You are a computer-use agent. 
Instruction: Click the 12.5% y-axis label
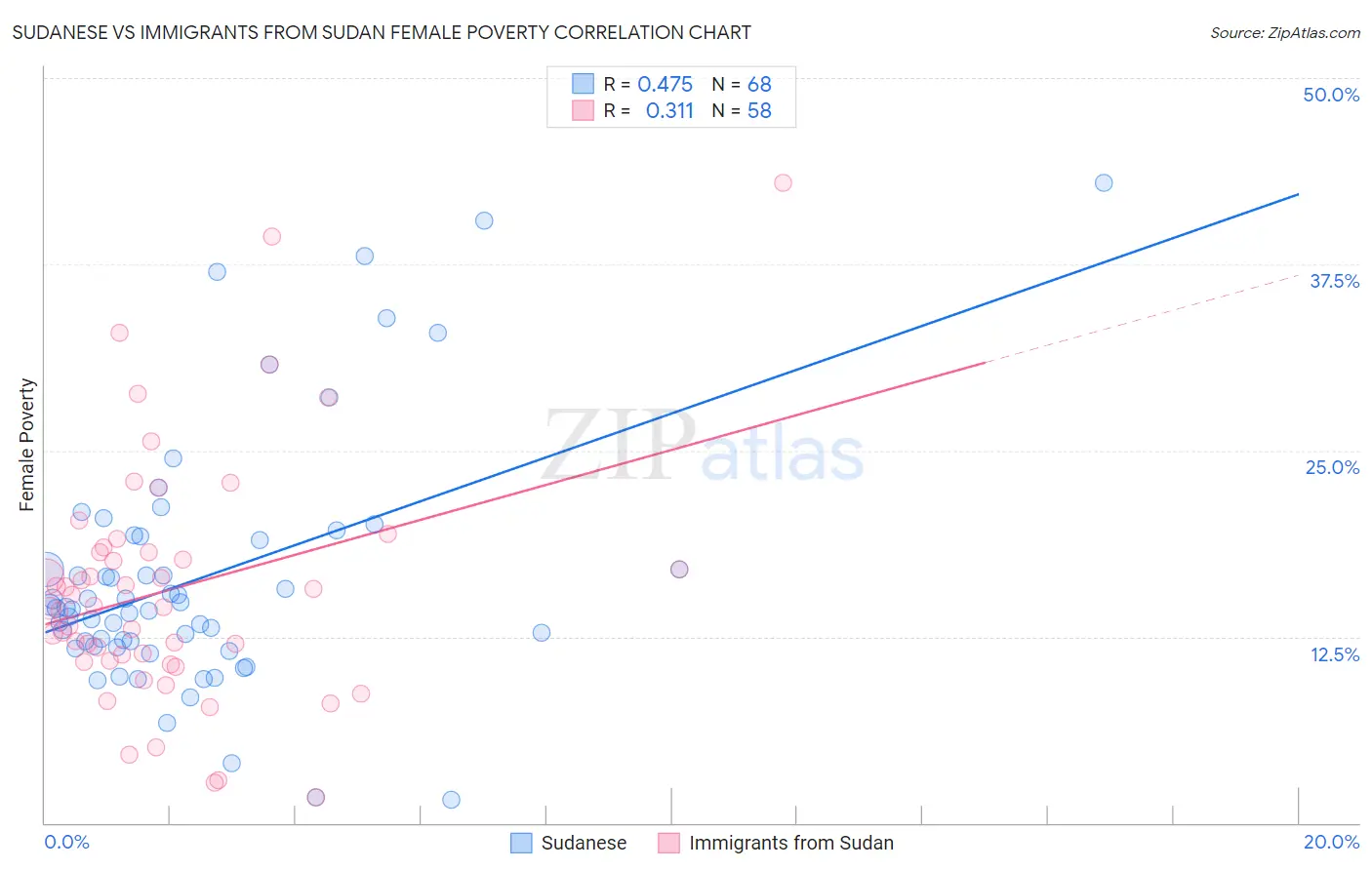pyautogui.click(x=1334, y=654)
